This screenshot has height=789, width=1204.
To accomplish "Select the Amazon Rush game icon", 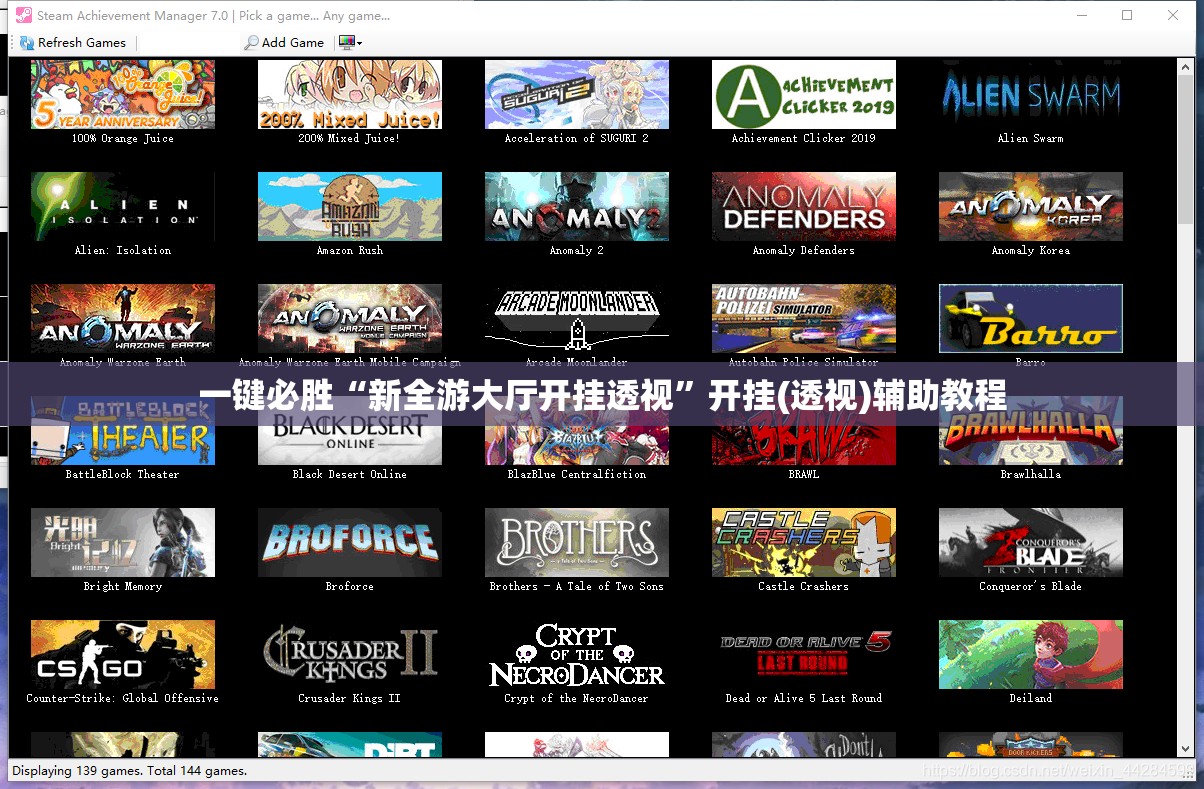I will coord(350,206).
